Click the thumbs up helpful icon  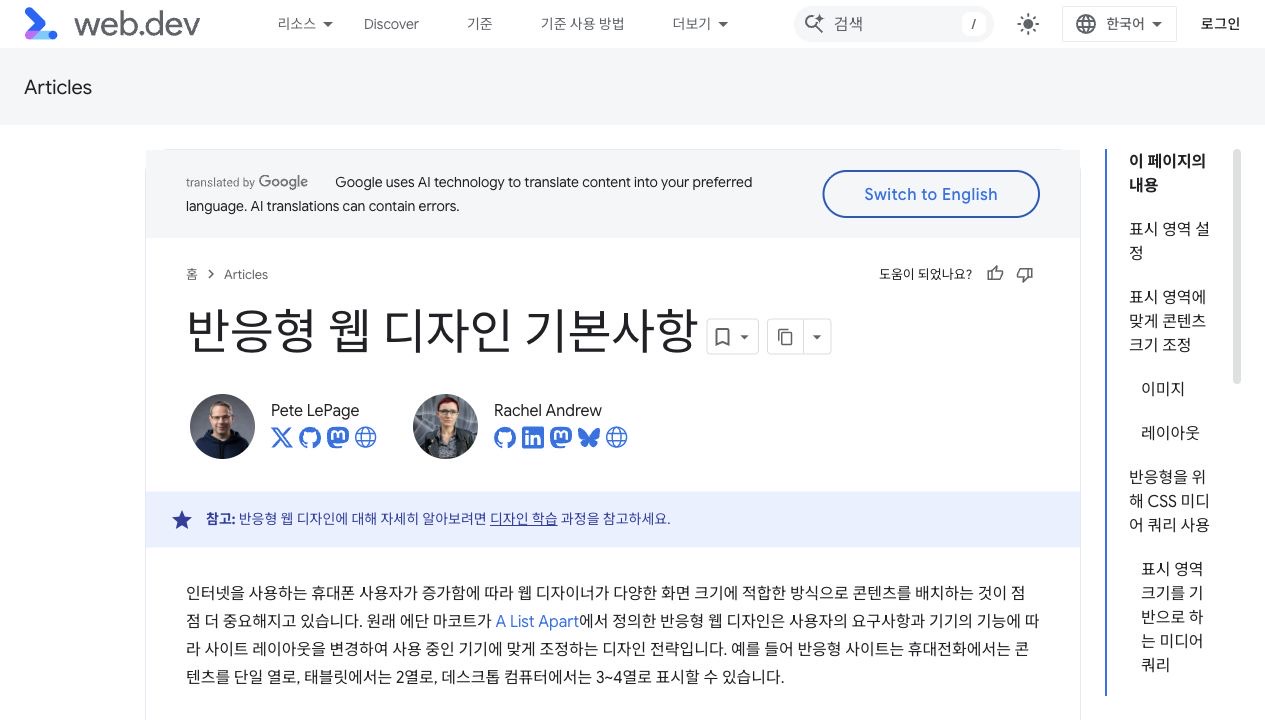point(995,274)
